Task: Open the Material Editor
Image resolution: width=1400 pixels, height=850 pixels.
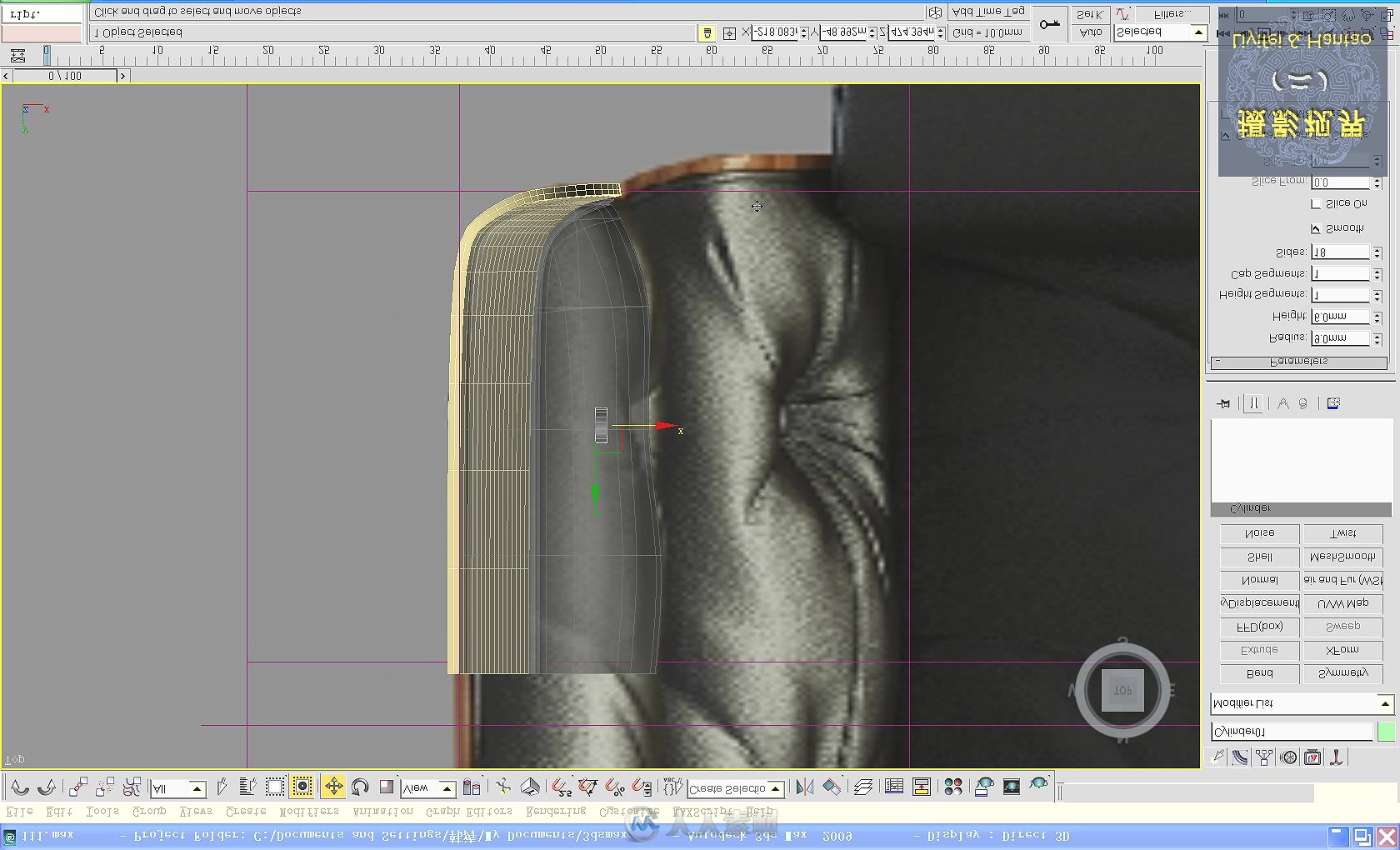Action: pos(953,787)
